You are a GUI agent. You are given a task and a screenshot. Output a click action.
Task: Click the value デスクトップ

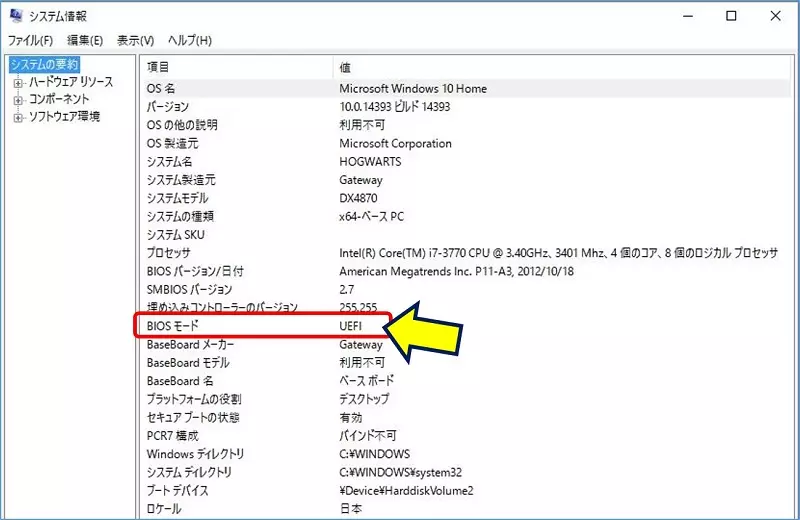364,400
